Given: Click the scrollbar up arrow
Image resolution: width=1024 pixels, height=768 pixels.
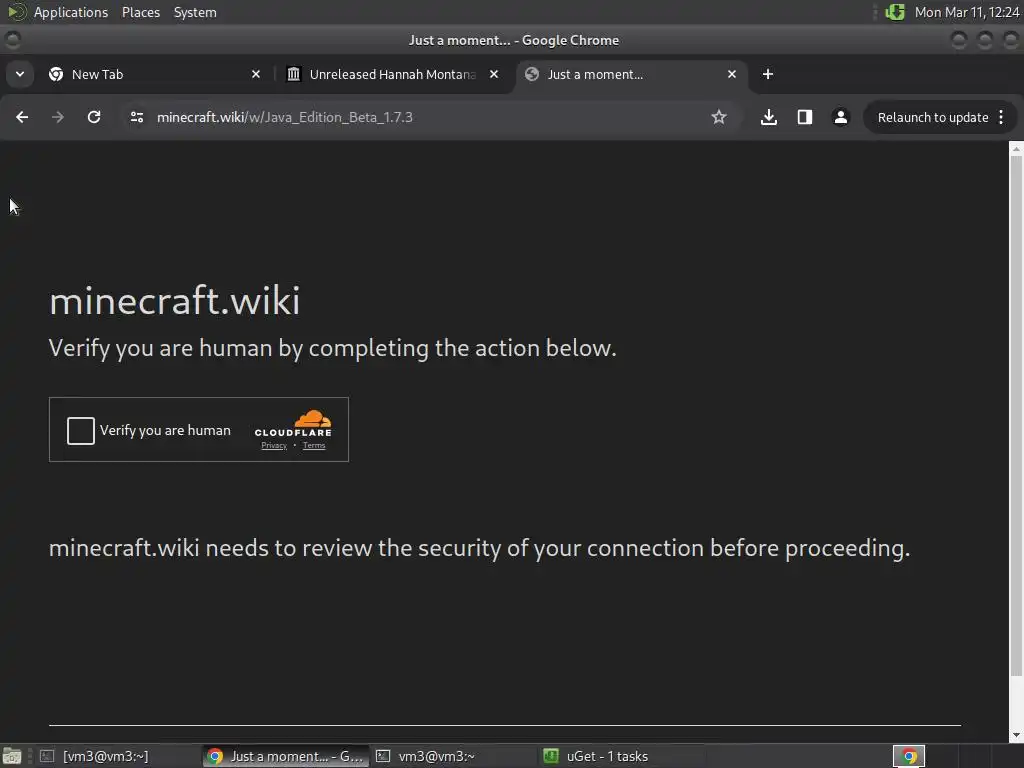Looking at the screenshot, I should pos(1016,149).
